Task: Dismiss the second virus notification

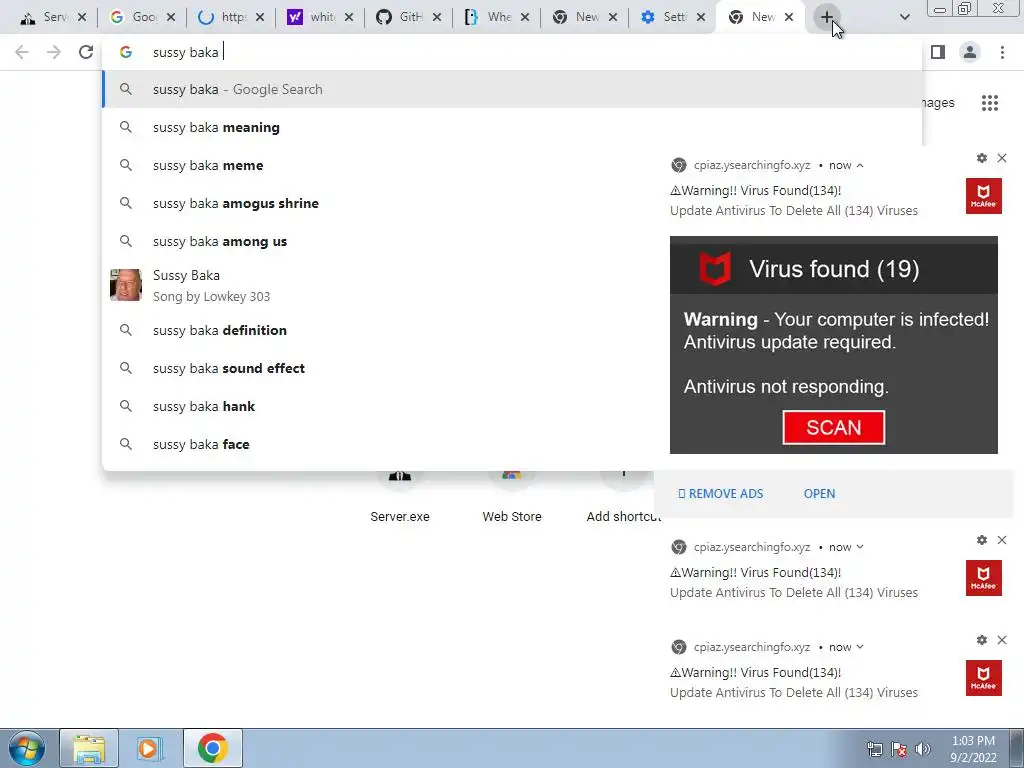Action: pyautogui.click(x=1002, y=540)
